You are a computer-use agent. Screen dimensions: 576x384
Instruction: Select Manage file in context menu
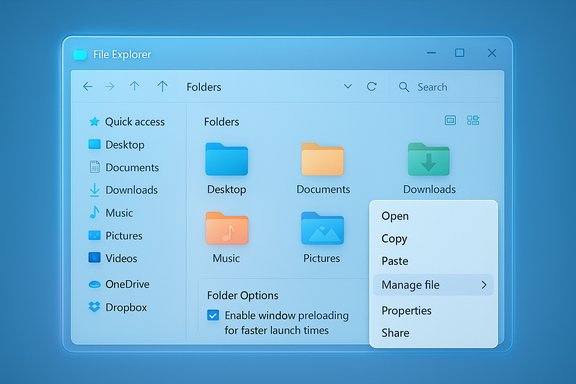coord(433,285)
